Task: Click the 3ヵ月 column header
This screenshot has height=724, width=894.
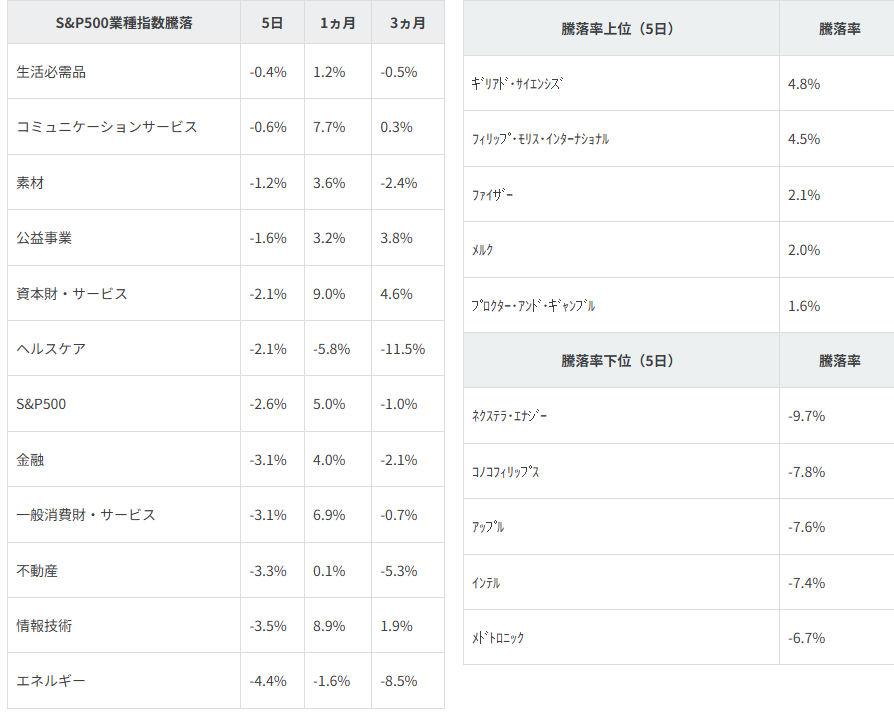Action: (x=407, y=22)
